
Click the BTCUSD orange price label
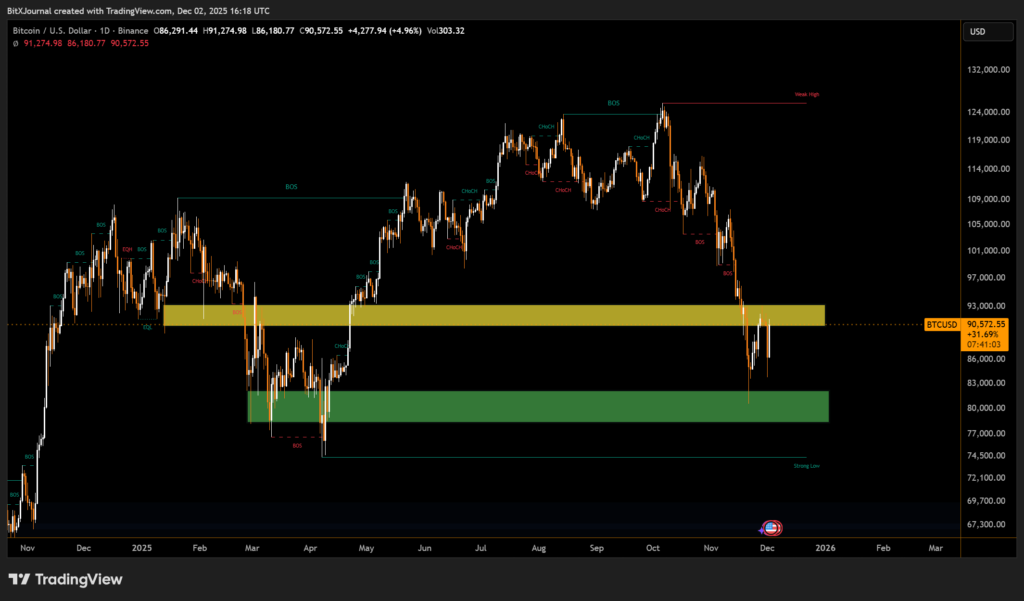pos(943,324)
